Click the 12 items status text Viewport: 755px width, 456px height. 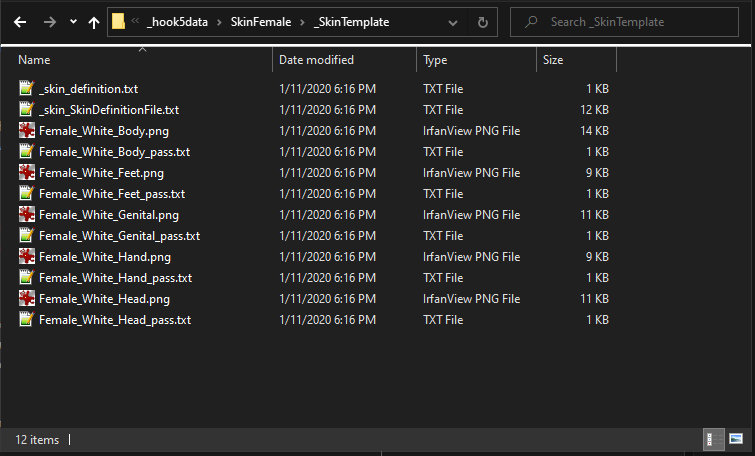(37, 440)
